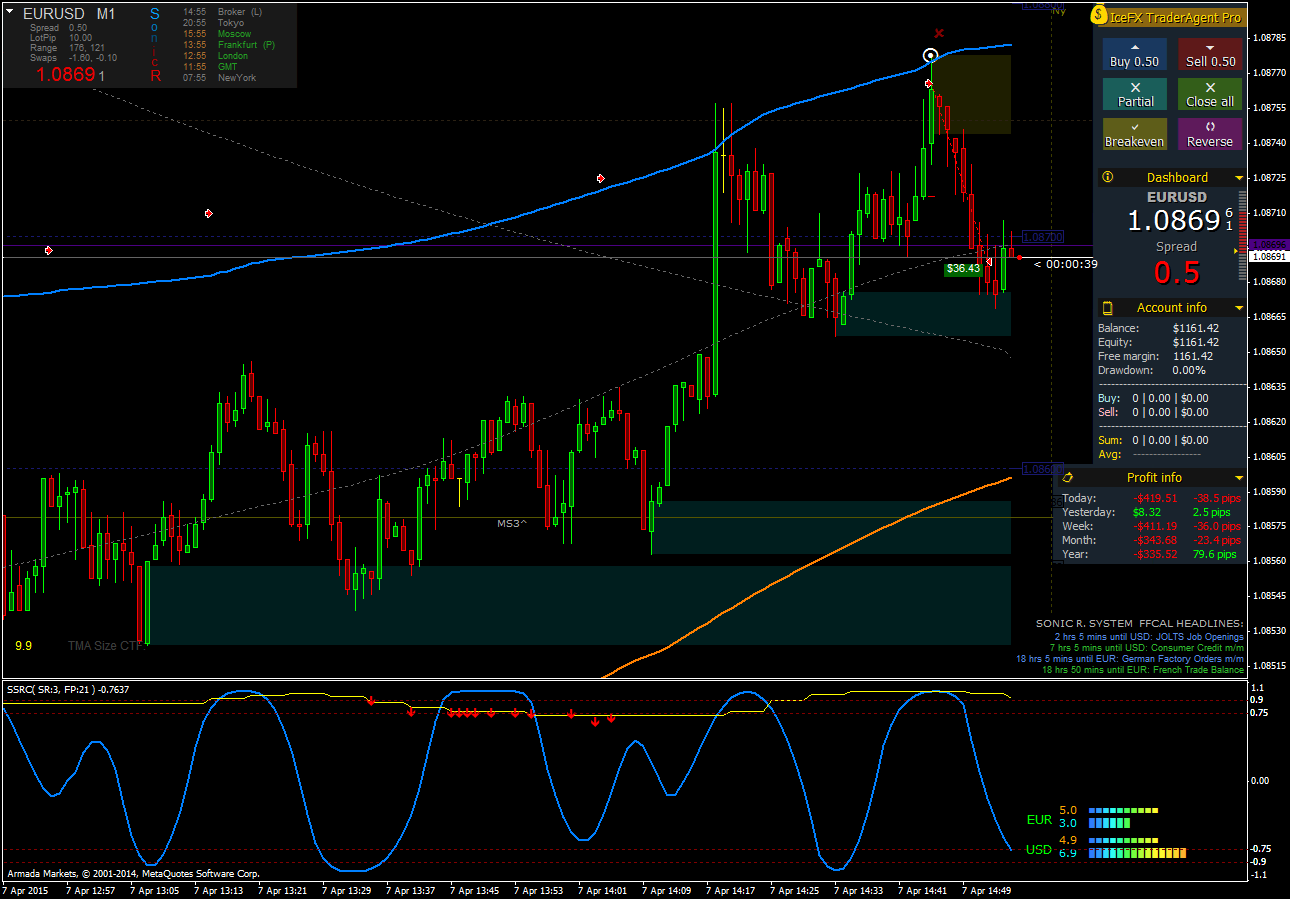Click the Week -$411.19 figure

(x=1154, y=526)
